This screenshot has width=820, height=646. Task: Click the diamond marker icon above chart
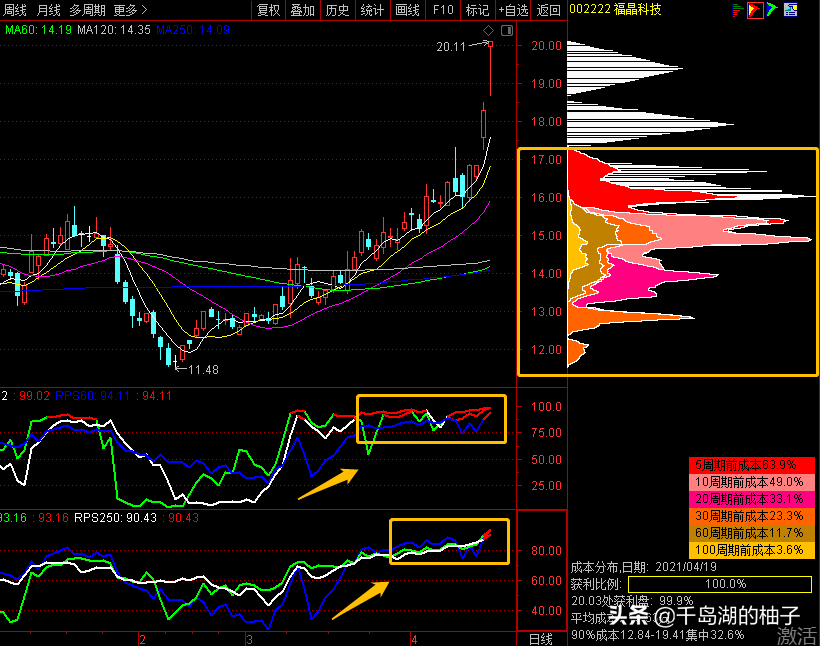point(489,31)
